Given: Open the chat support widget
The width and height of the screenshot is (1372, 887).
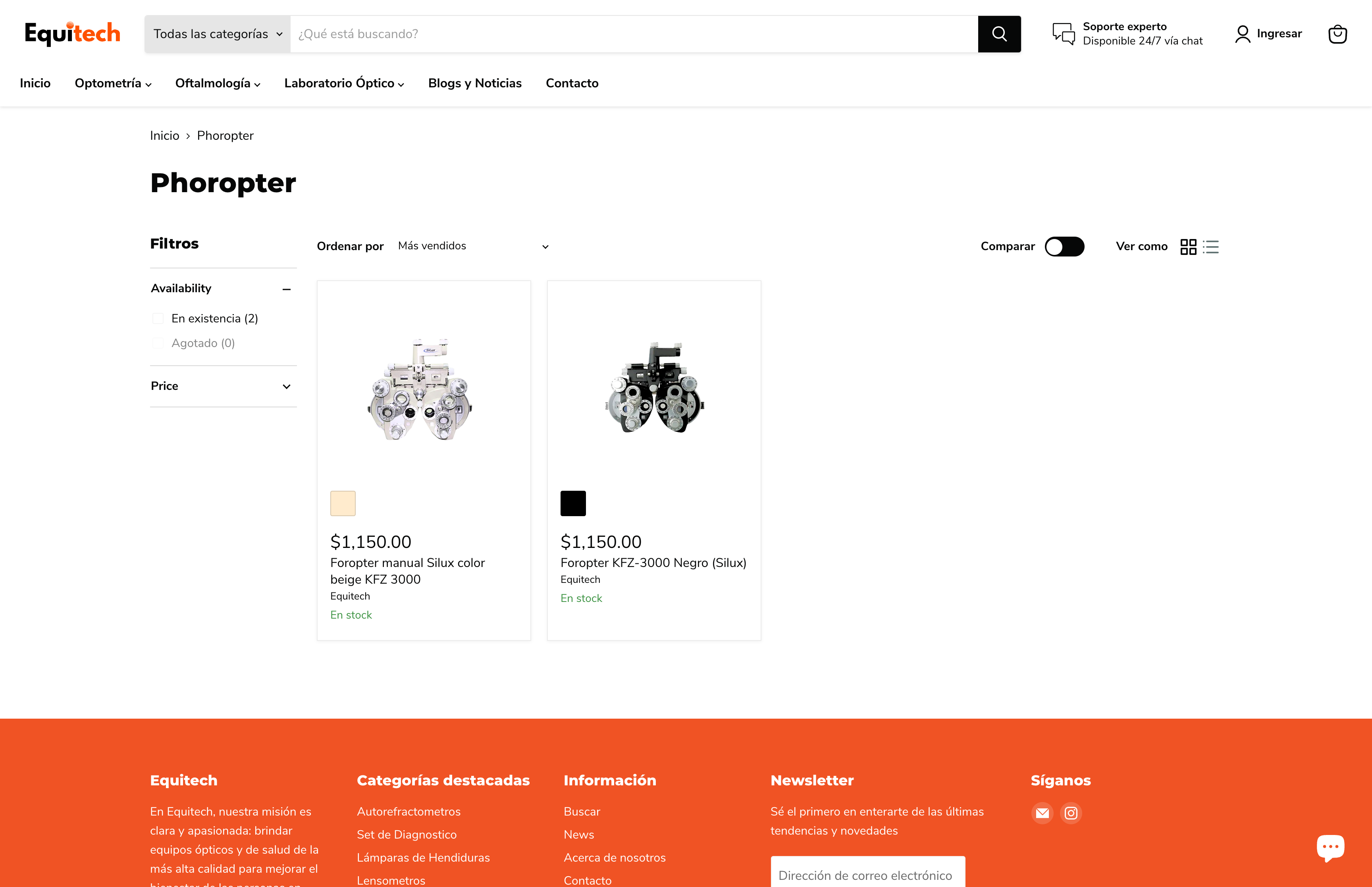Looking at the screenshot, I should coord(1331,846).
